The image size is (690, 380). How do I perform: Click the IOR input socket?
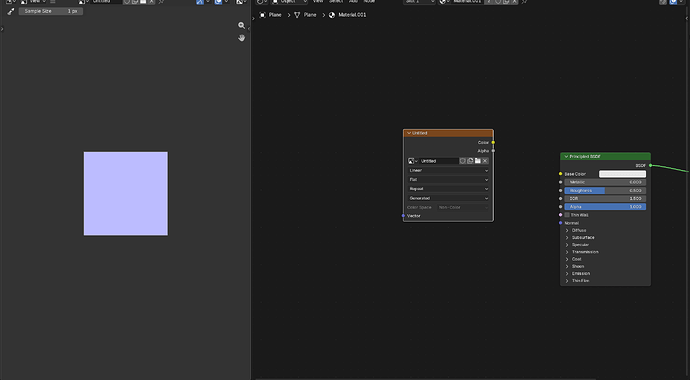[560, 198]
